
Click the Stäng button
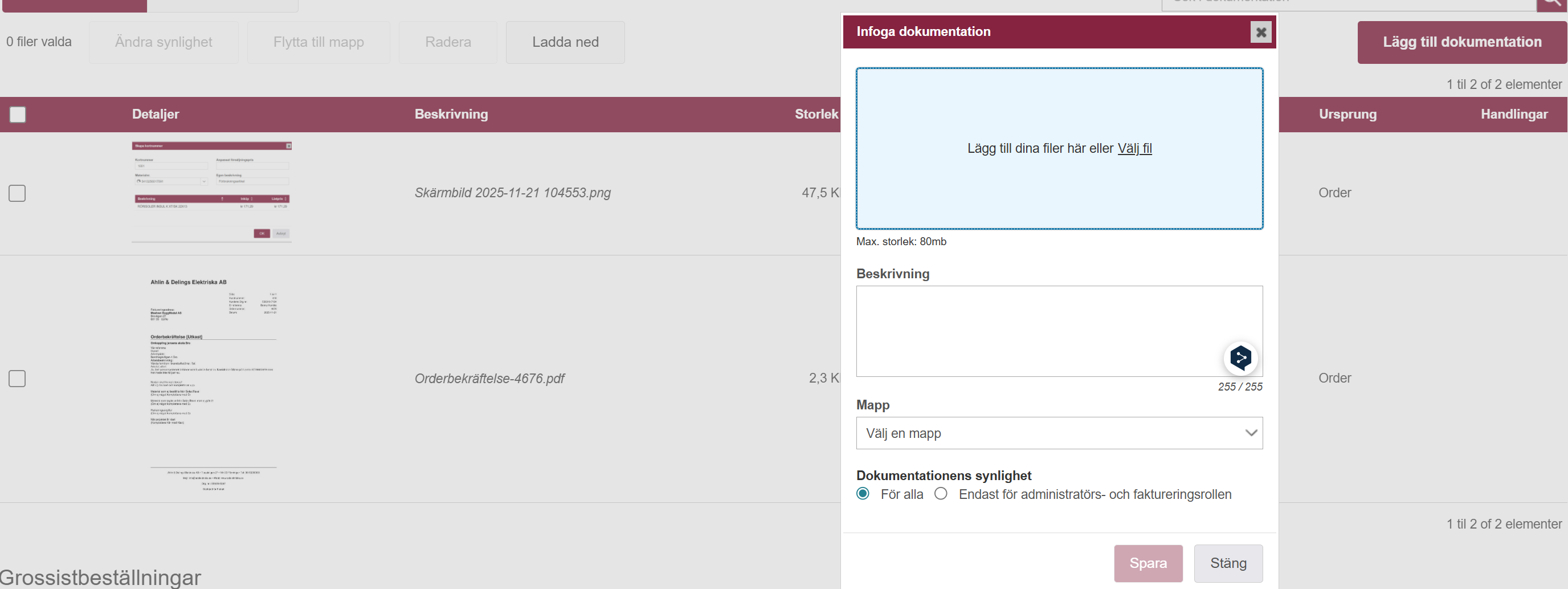pyautogui.click(x=1228, y=563)
